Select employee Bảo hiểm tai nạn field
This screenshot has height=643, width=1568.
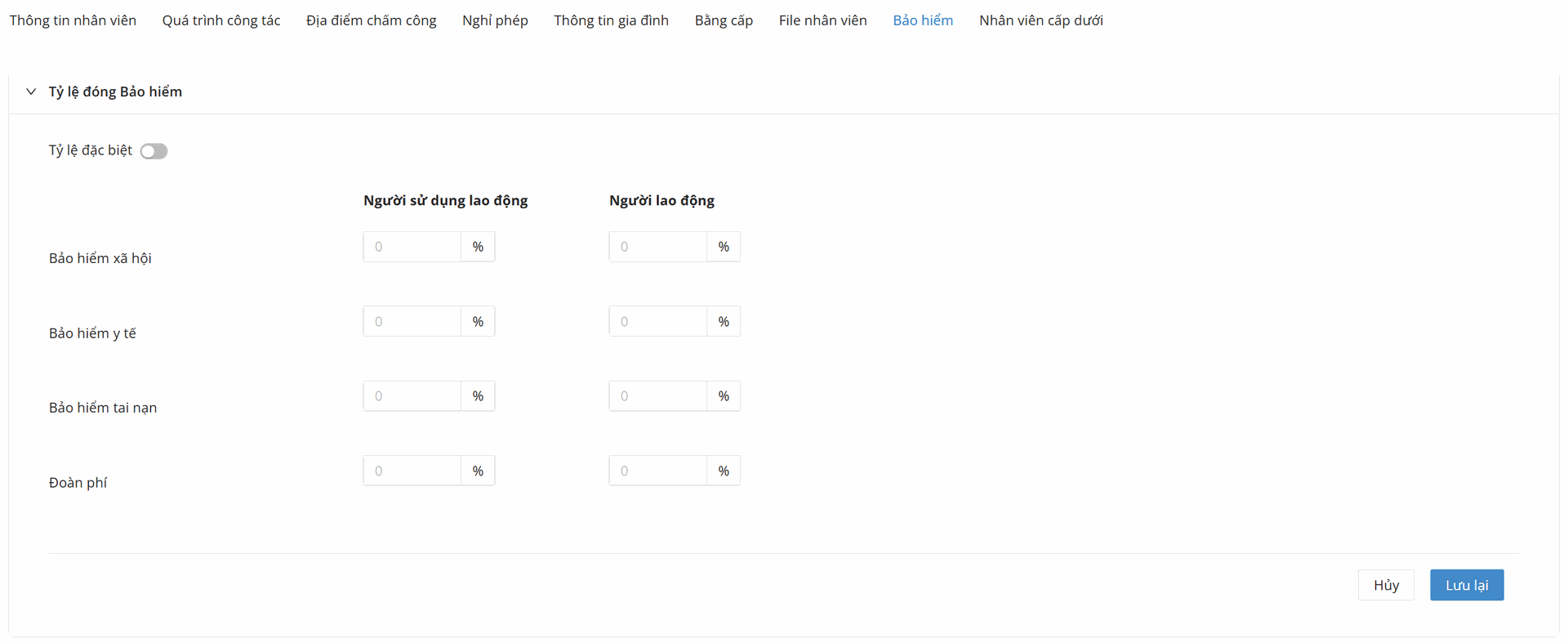point(658,396)
